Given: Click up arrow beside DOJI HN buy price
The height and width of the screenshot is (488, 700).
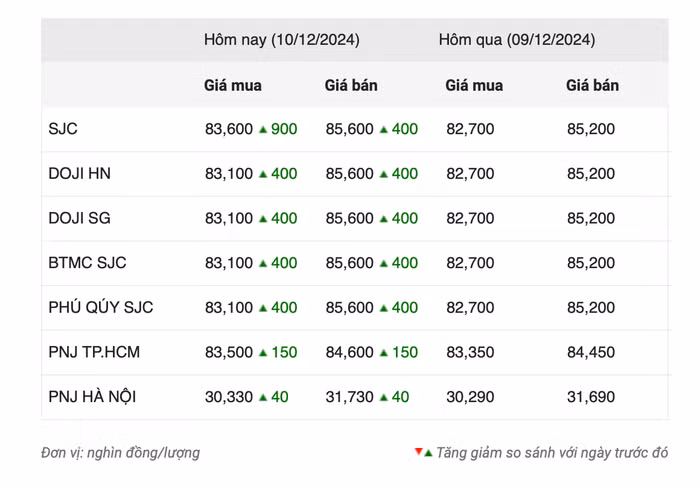Looking at the screenshot, I should [x=263, y=174].
